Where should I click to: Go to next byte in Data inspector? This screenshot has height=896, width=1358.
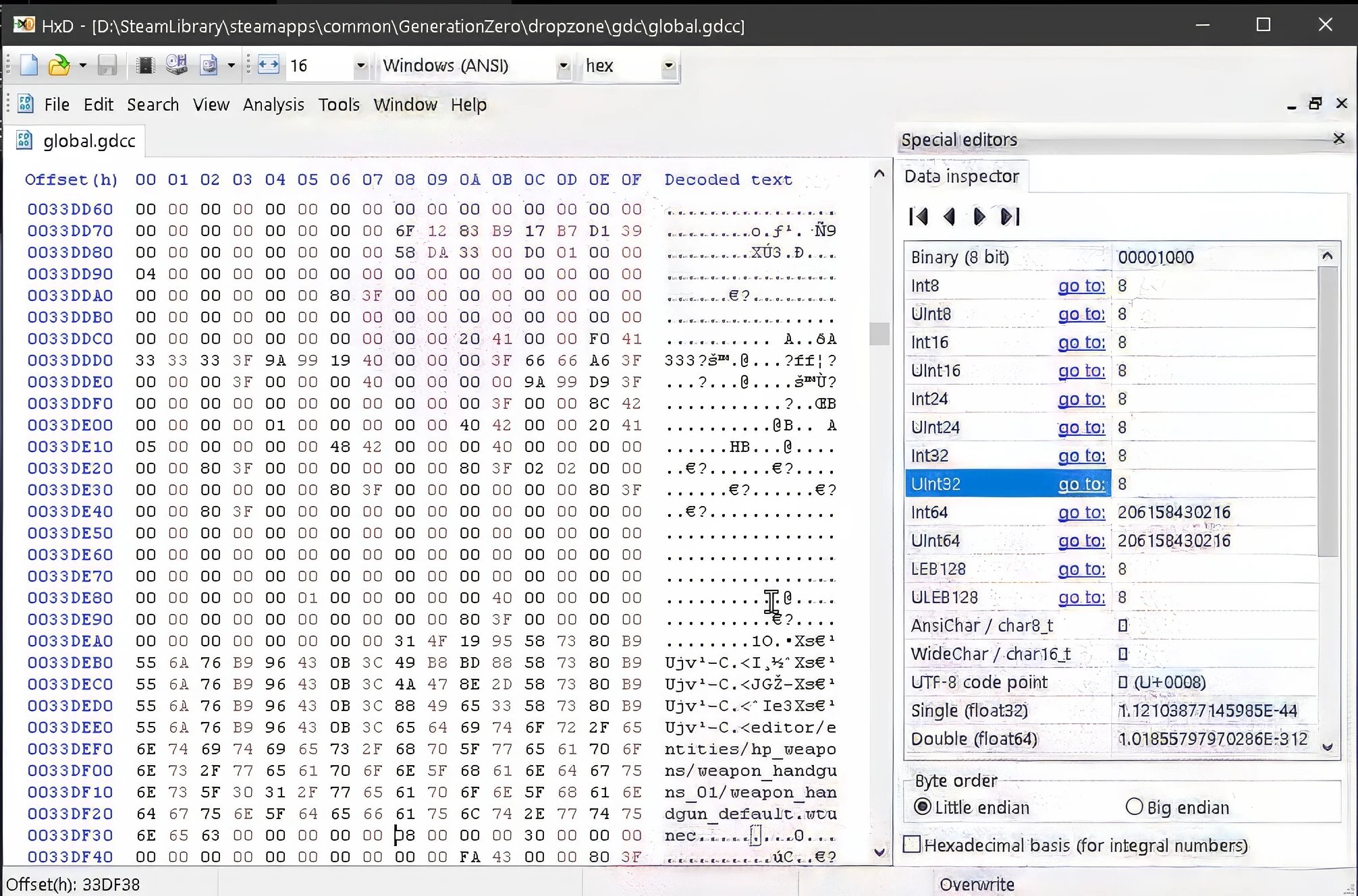979,217
